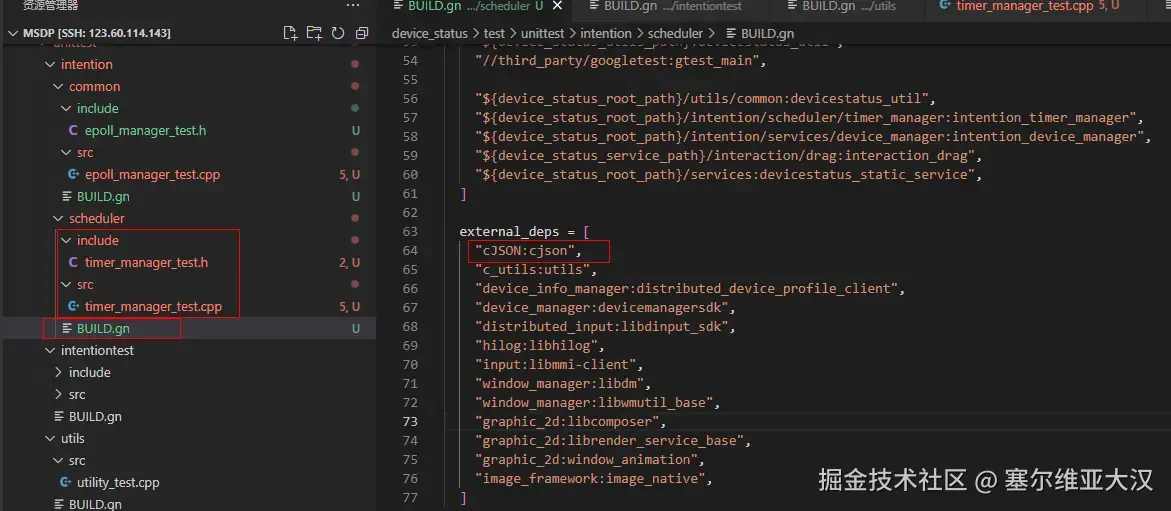Screen dimensions: 1171x511
Task: Click the devicestatus_static_service line
Action: (x=728, y=175)
